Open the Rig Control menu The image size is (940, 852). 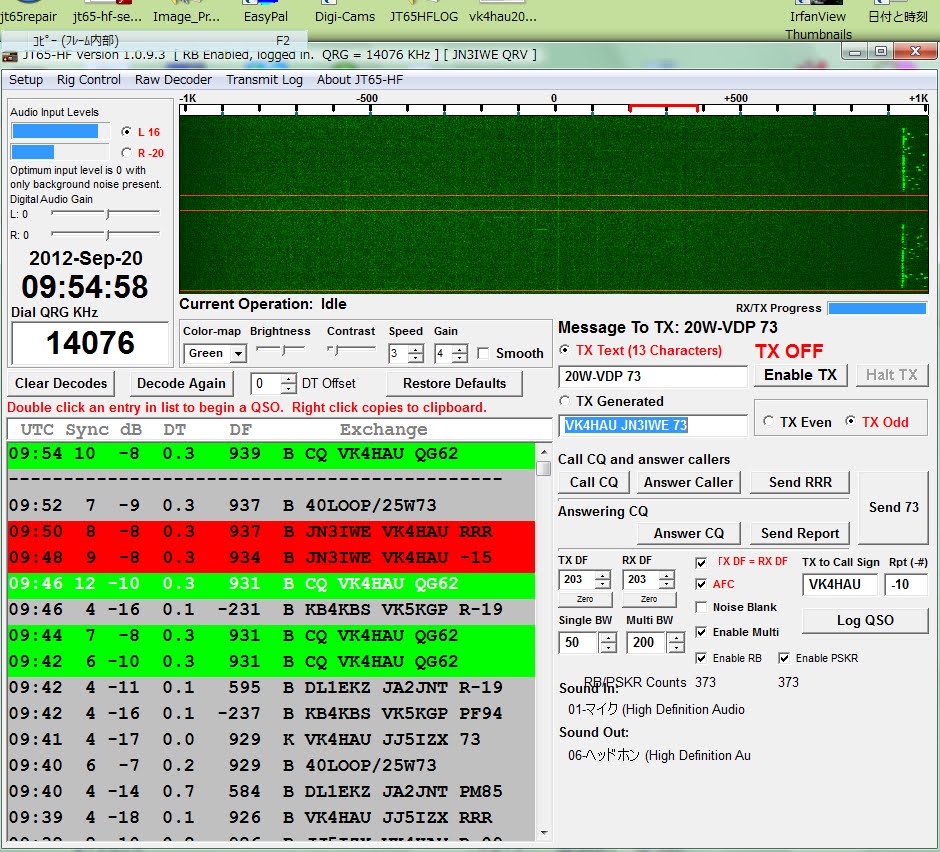click(x=89, y=80)
